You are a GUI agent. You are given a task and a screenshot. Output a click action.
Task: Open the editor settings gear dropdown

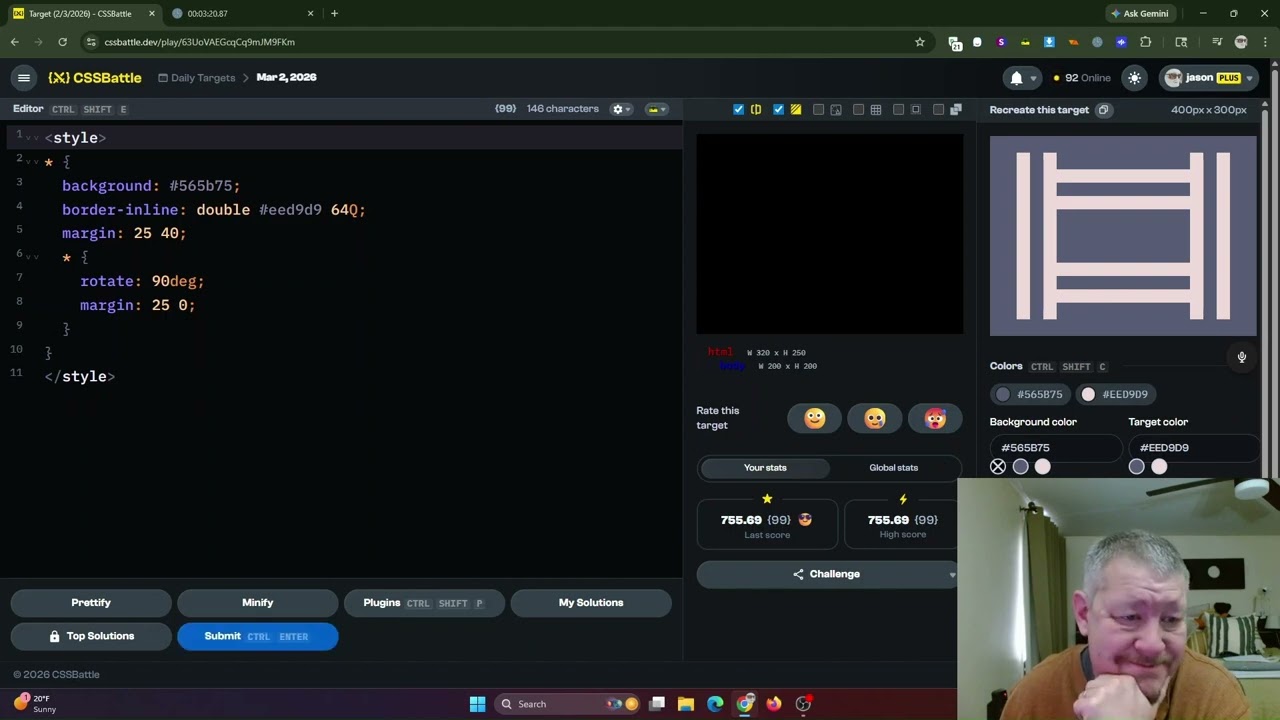point(621,109)
